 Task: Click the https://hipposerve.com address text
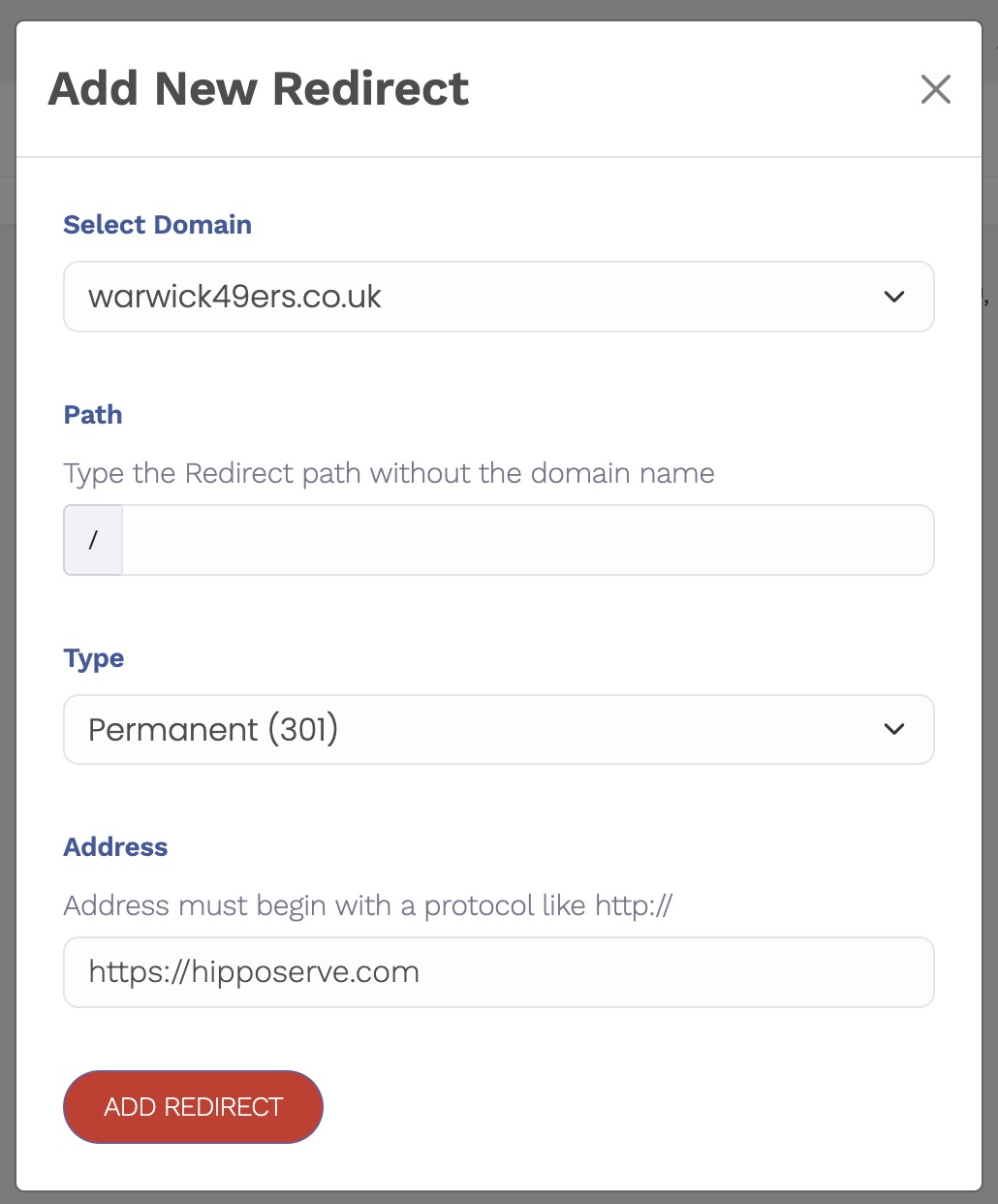[254, 972]
